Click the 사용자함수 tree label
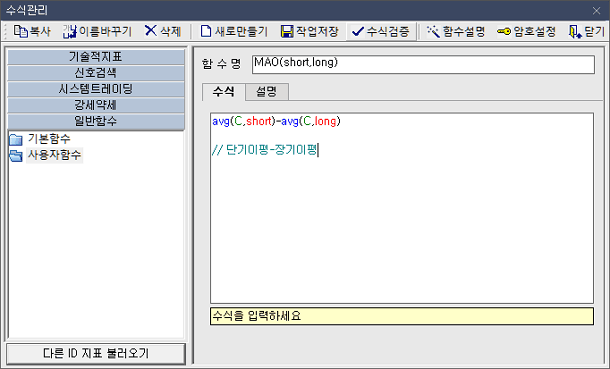The width and height of the screenshot is (610, 369). (54, 155)
